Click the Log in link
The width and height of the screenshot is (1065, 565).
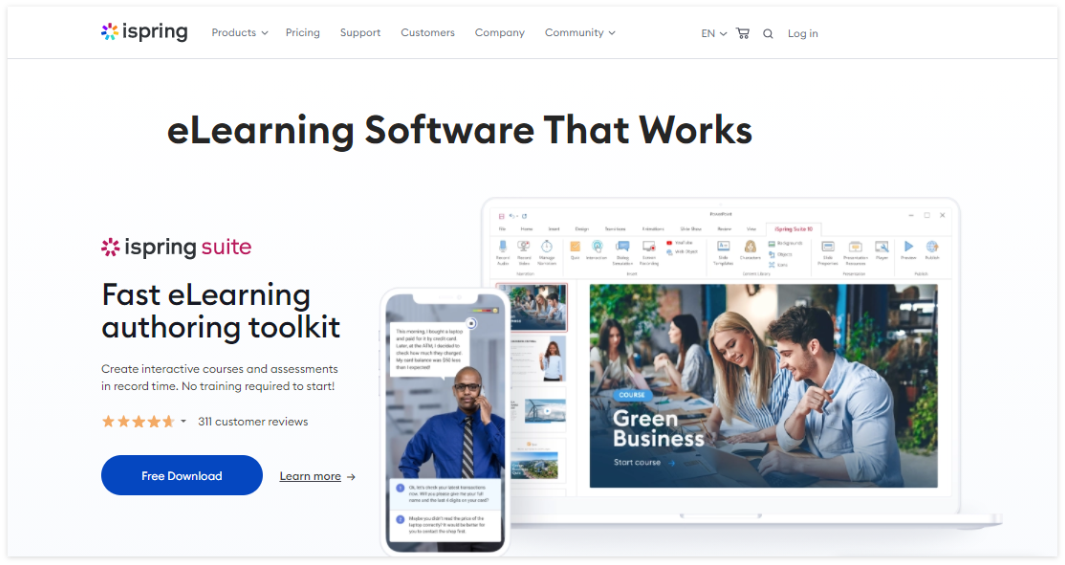pyautogui.click(x=803, y=33)
